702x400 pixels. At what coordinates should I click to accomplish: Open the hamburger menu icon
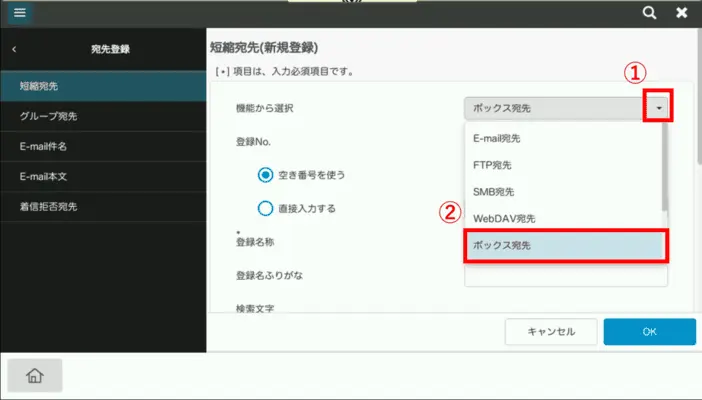19,13
